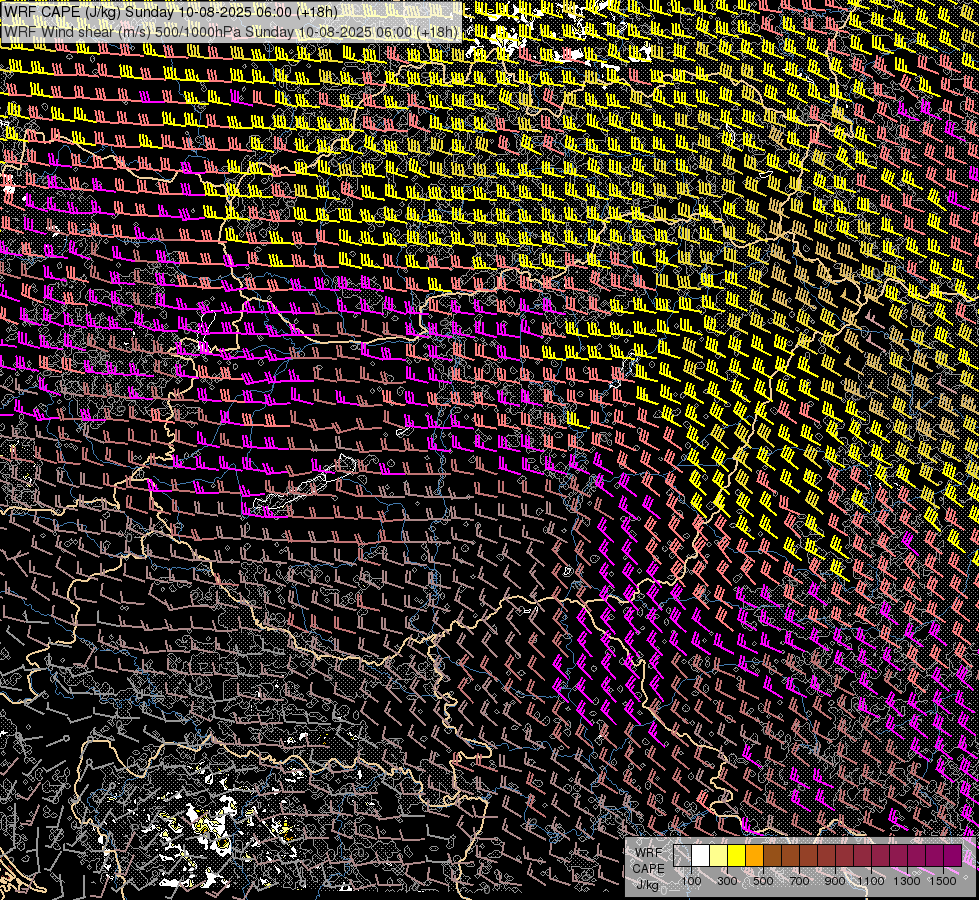Click the WRF Wind shear 500/1000hPa title line
Image resolution: width=979 pixels, height=900 pixels.
[x=230, y=32]
